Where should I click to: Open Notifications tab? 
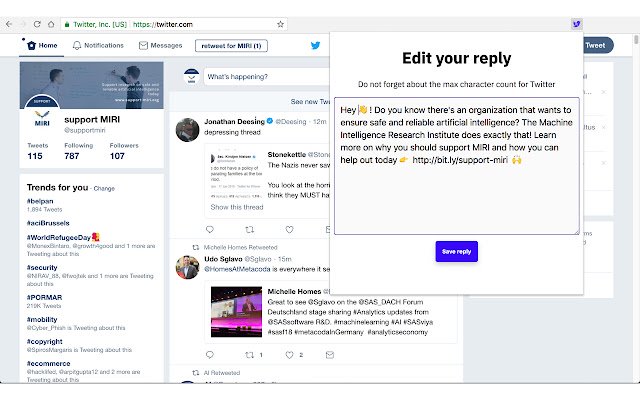[x=98, y=45]
